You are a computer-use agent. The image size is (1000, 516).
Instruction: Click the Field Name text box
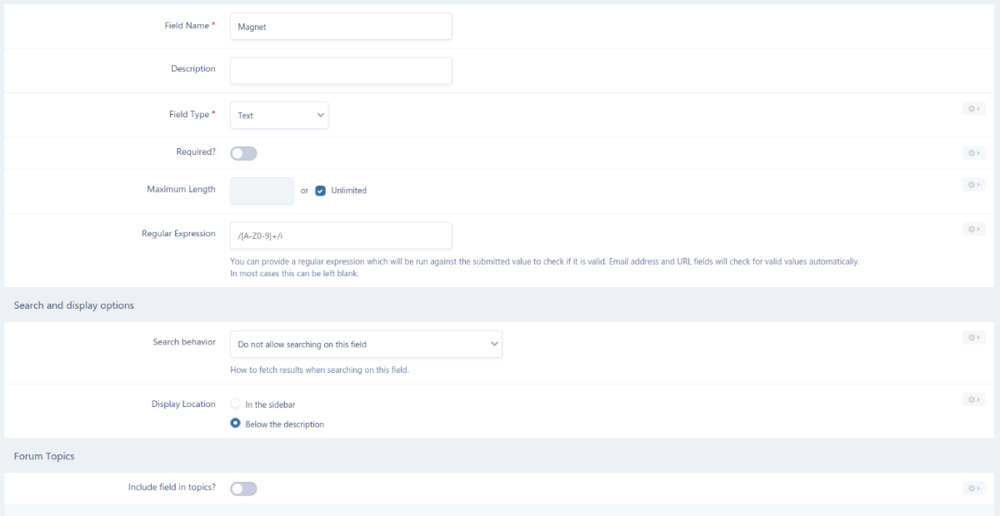(341, 27)
